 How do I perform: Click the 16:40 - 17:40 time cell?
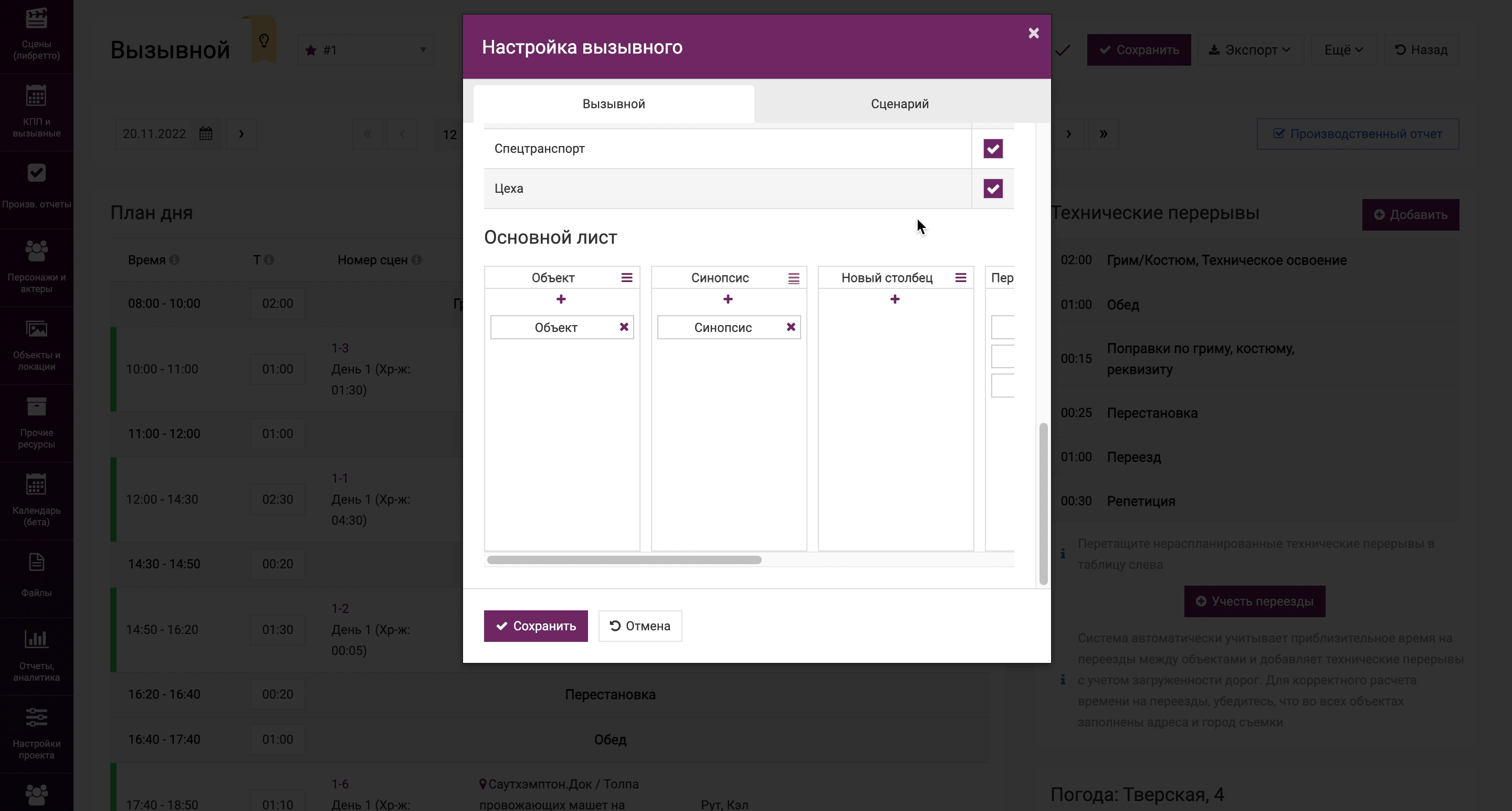click(x=164, y=740)
